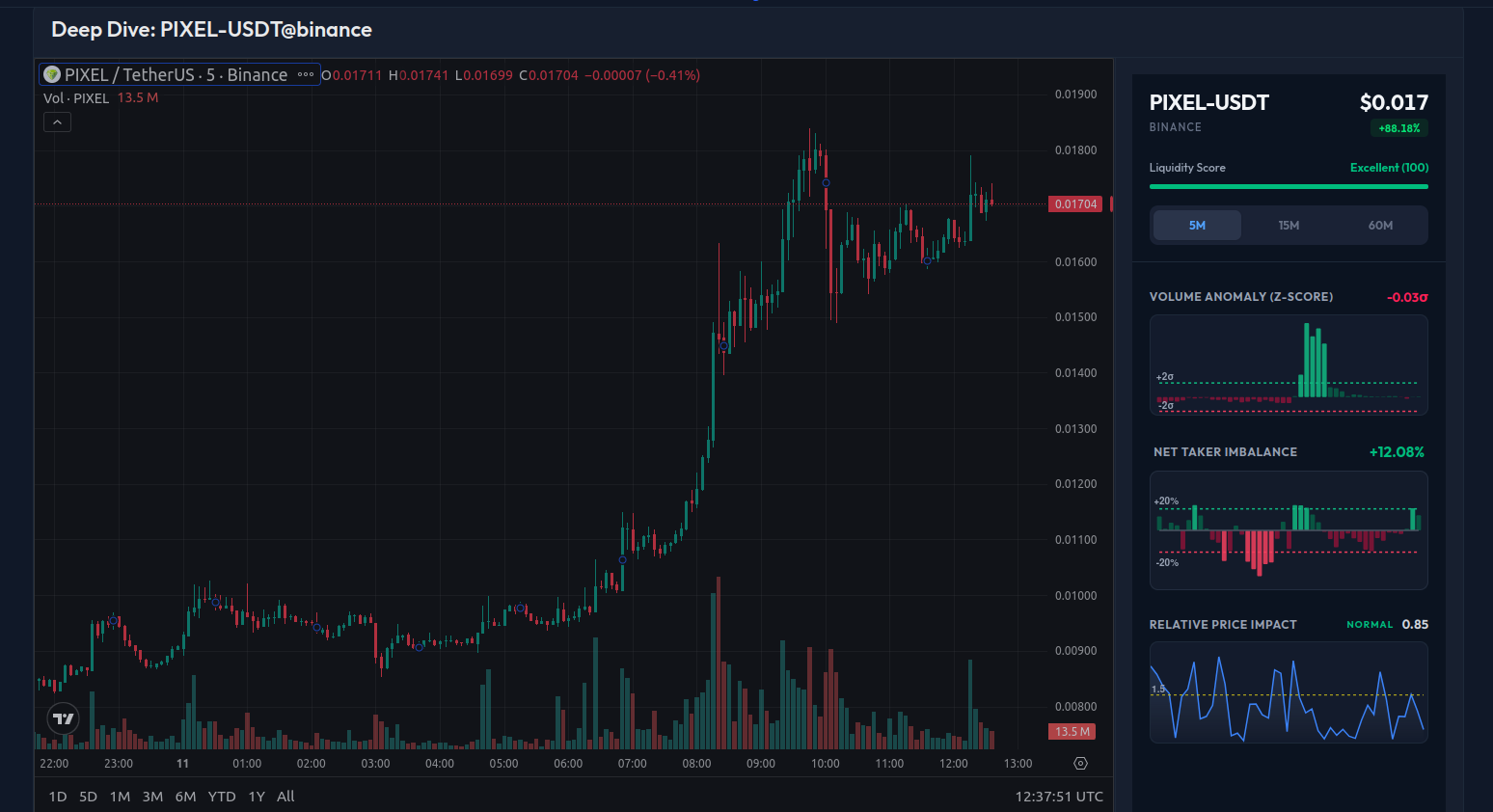Select the All time range

[285, 797]
